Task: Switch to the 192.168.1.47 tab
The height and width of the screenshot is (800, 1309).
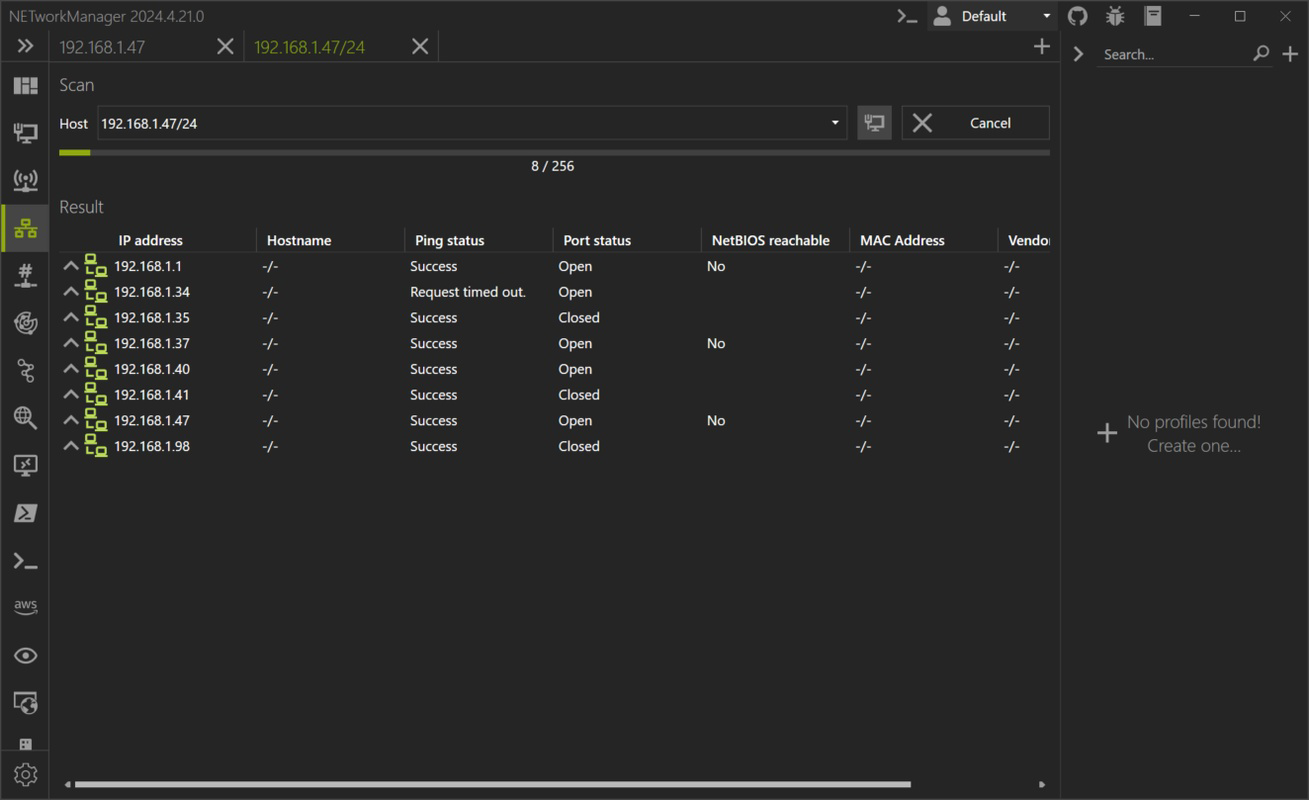Action: (102, 47)
